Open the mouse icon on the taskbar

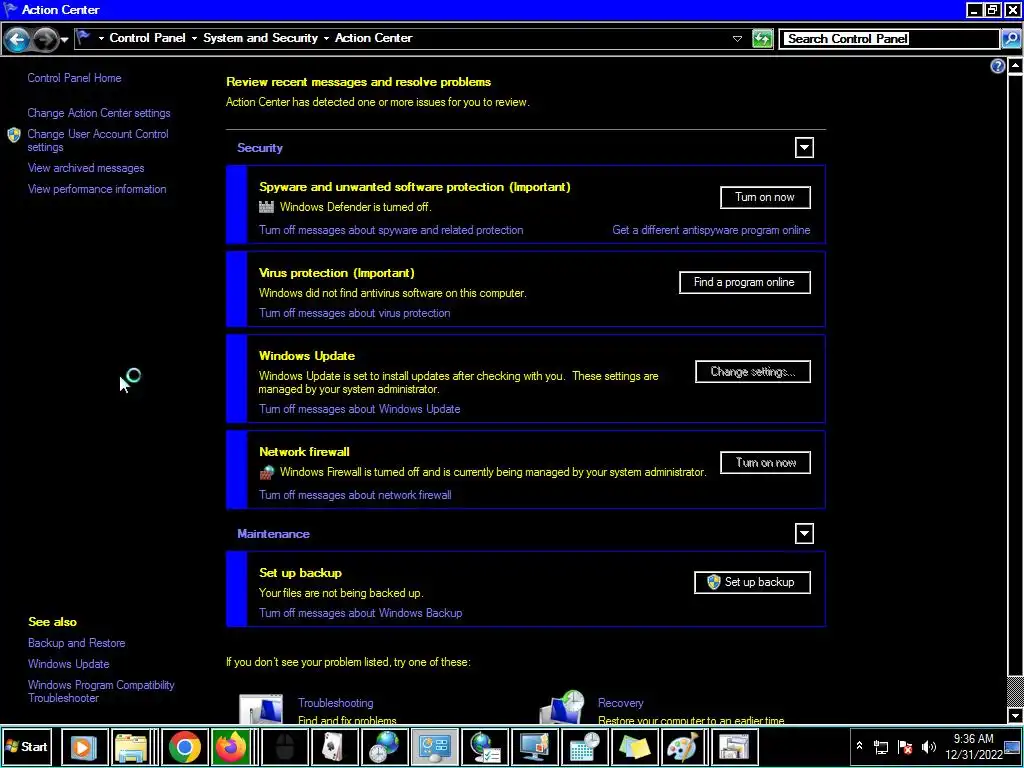285,747
